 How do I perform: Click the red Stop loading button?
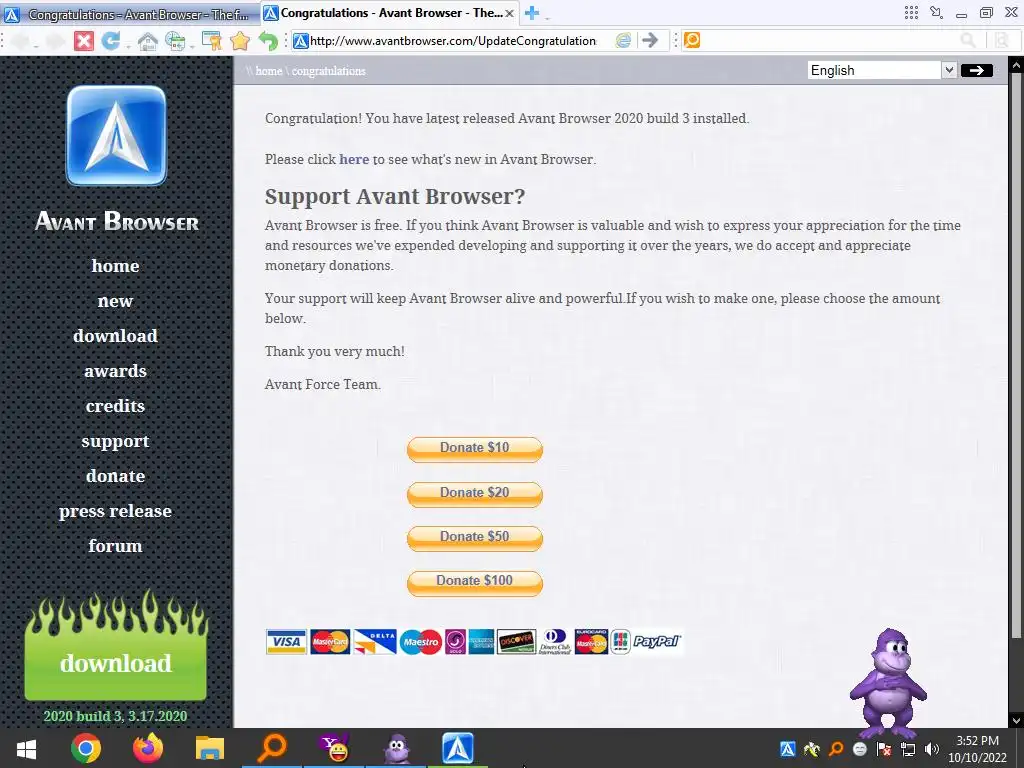coord(84,40)
